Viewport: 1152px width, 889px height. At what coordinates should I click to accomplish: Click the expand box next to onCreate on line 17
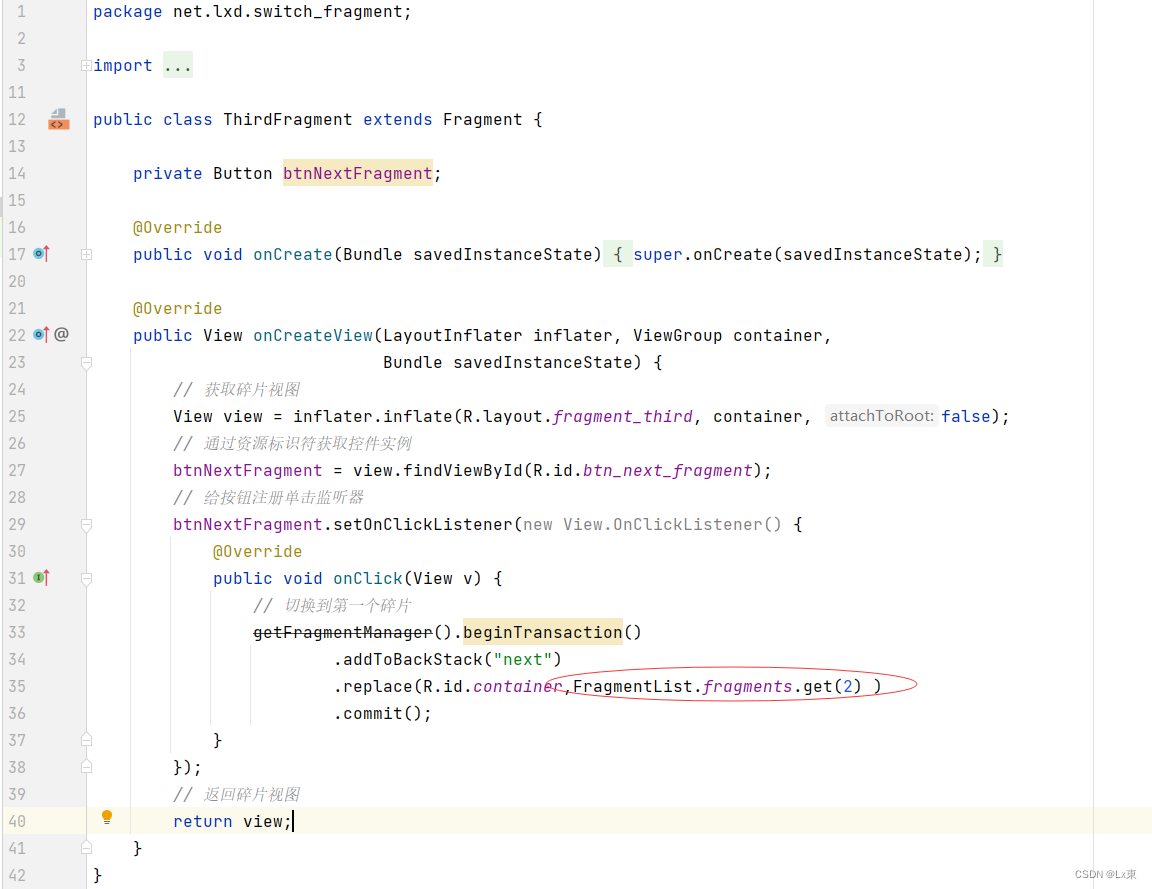pyautogui.click(x=86, y=253)
